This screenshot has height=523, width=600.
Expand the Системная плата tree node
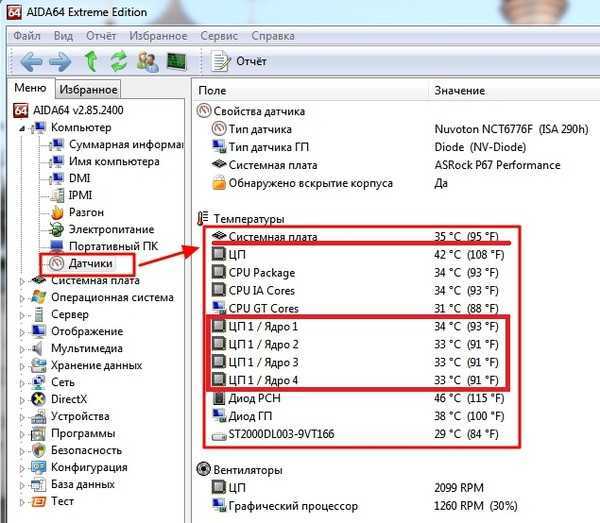click(22, 281)
